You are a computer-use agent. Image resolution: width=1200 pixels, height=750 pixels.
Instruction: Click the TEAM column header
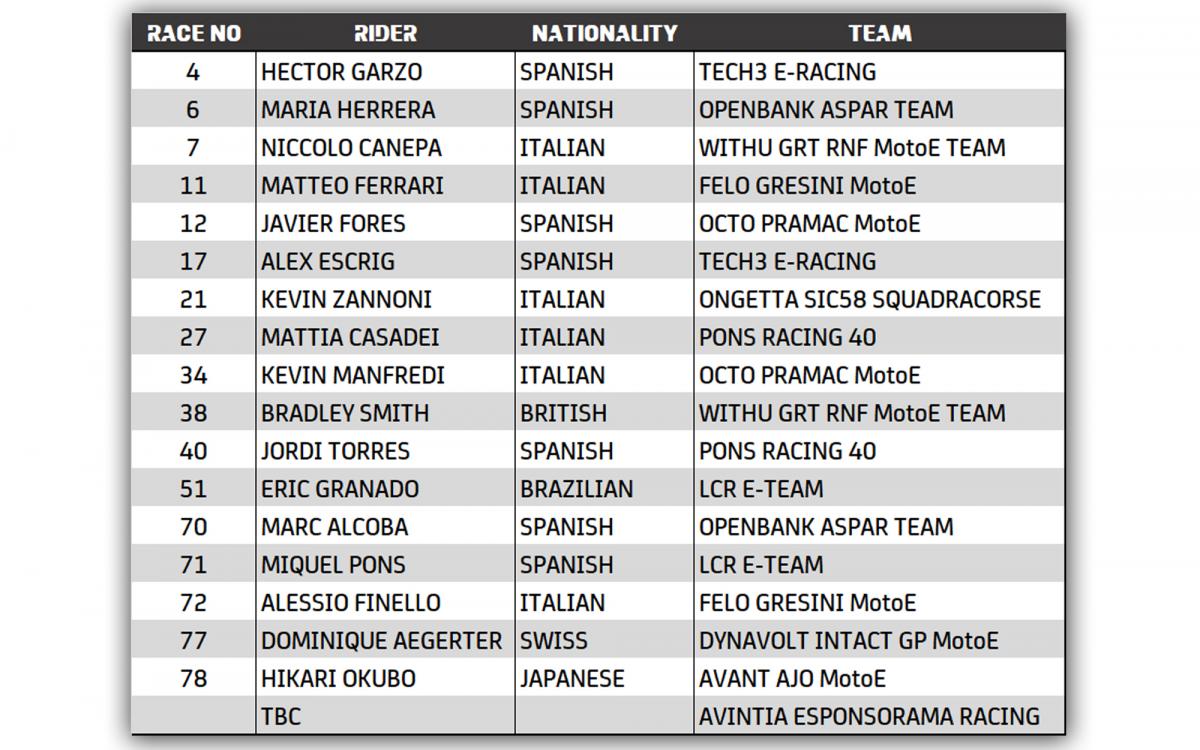(x=880, y=33)
